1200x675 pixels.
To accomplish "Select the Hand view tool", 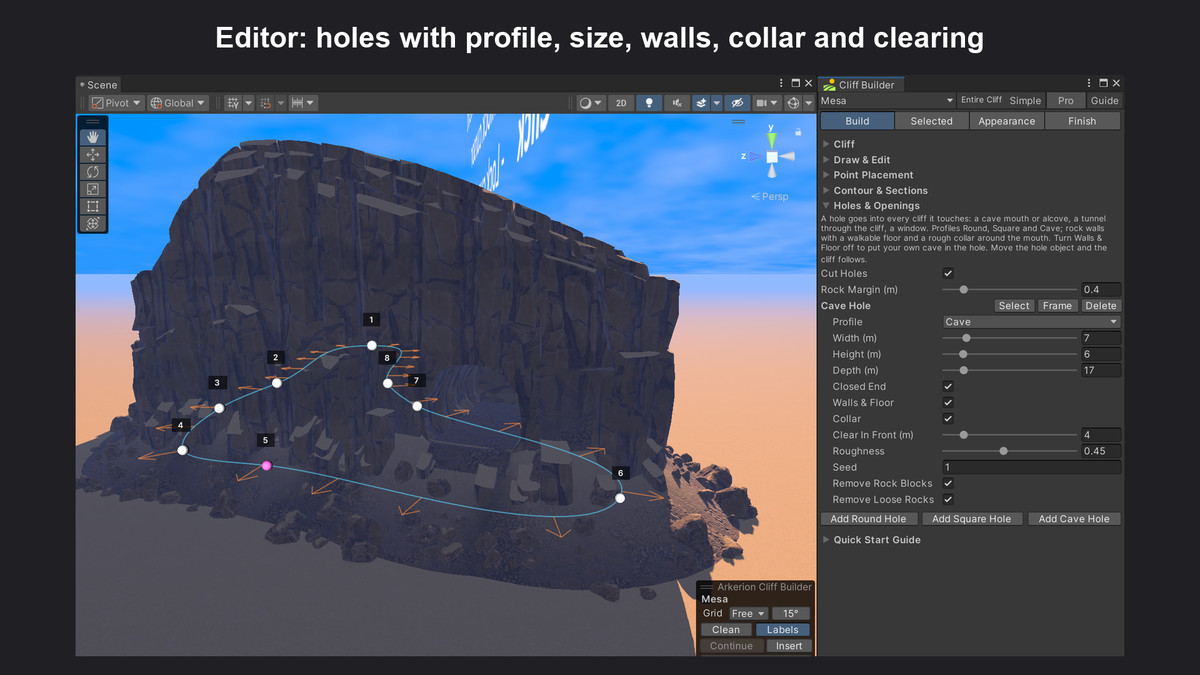I will 93,137.
